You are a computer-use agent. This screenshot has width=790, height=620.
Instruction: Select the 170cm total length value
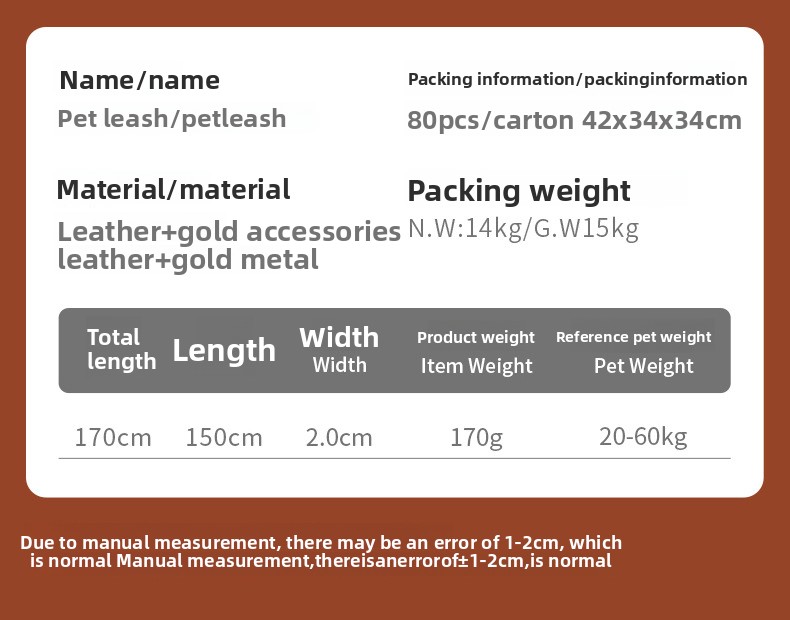point(113,438)
